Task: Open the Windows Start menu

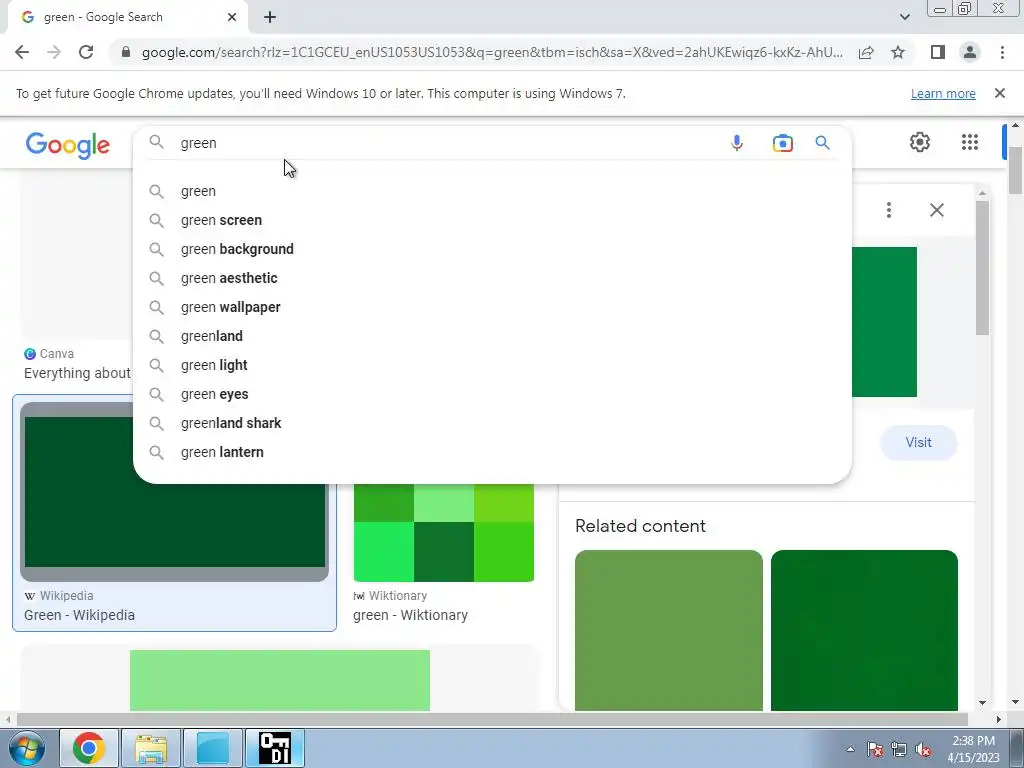Action: click(25, 748)
